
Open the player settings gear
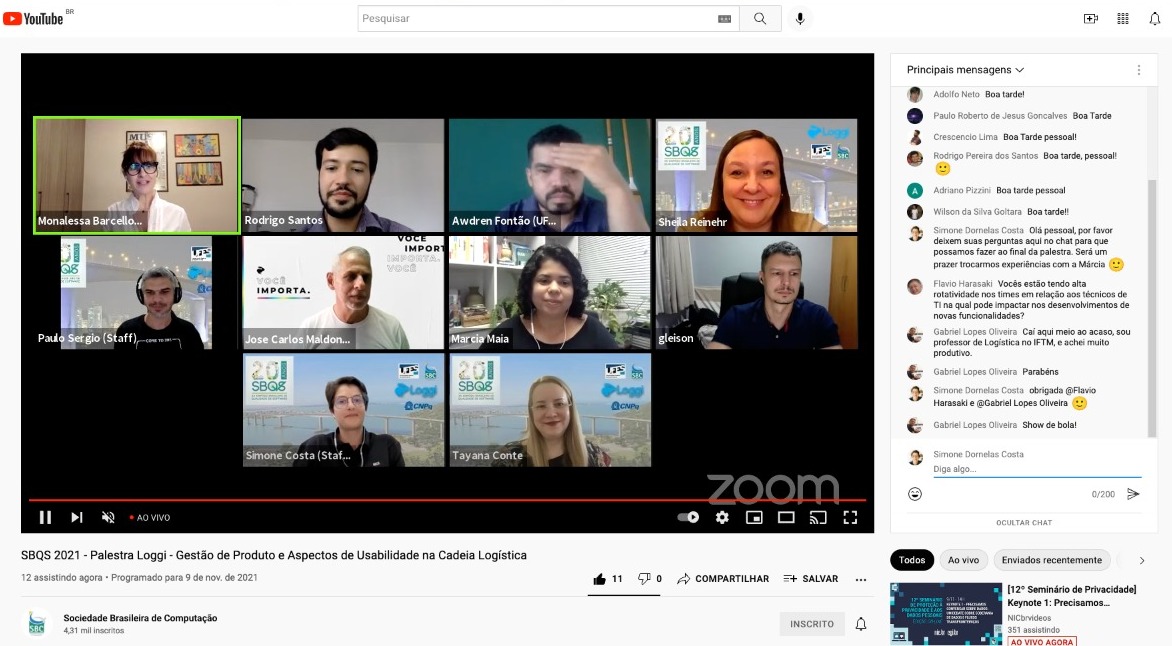click(x=722, y=517)
